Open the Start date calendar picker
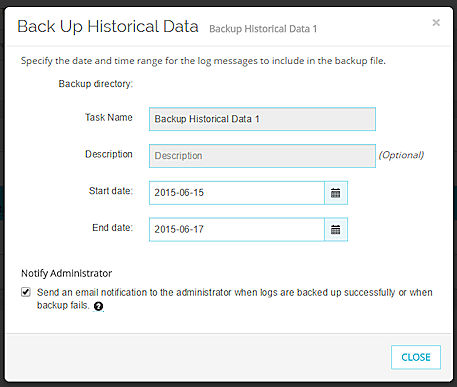457x387 pixels. click(336, 193)
